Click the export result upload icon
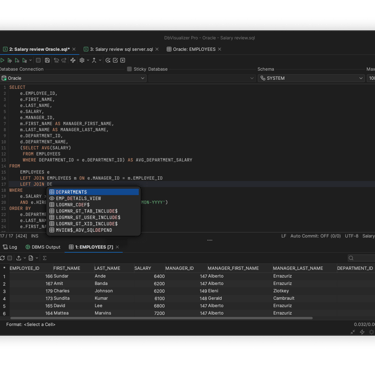The width and height of the screenshot is (375, 366). pos(19,258)
